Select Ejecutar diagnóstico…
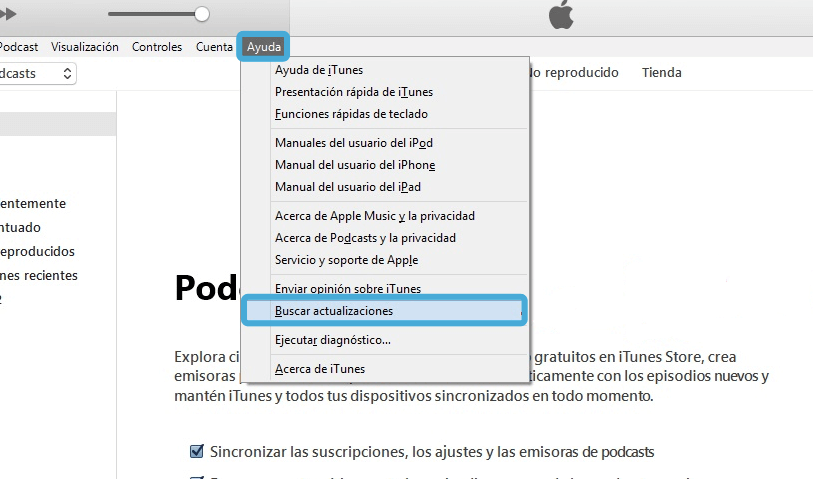The height and width of the screenshot is (479, 813). click(385, 340)
